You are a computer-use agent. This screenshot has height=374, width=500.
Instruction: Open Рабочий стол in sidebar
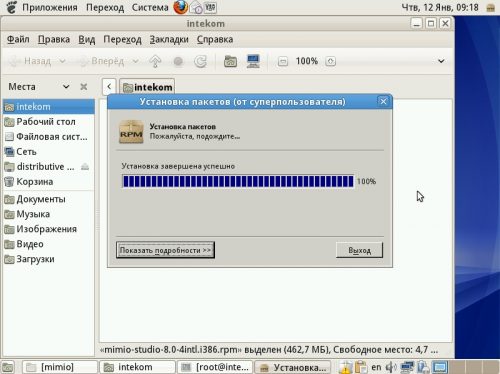click(x=49, y=122)
